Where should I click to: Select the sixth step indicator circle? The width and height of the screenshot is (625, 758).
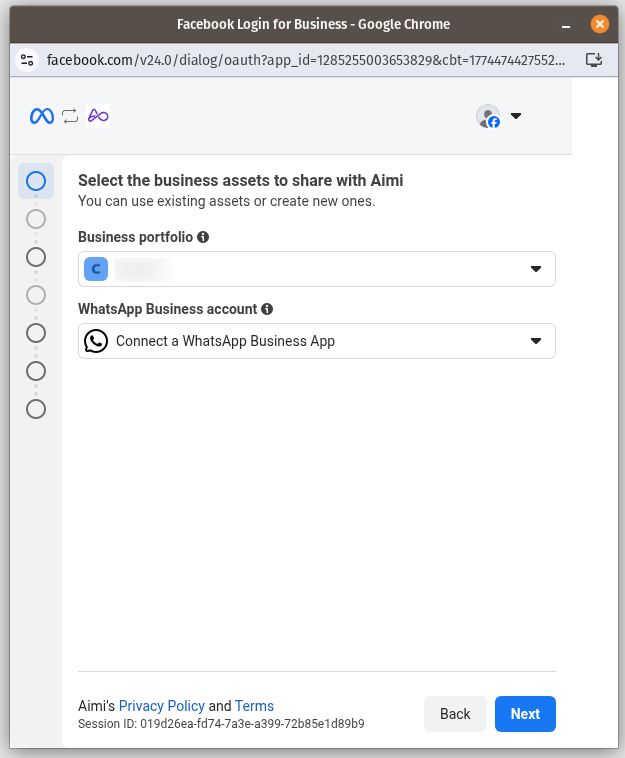click(x=36, y=371)
